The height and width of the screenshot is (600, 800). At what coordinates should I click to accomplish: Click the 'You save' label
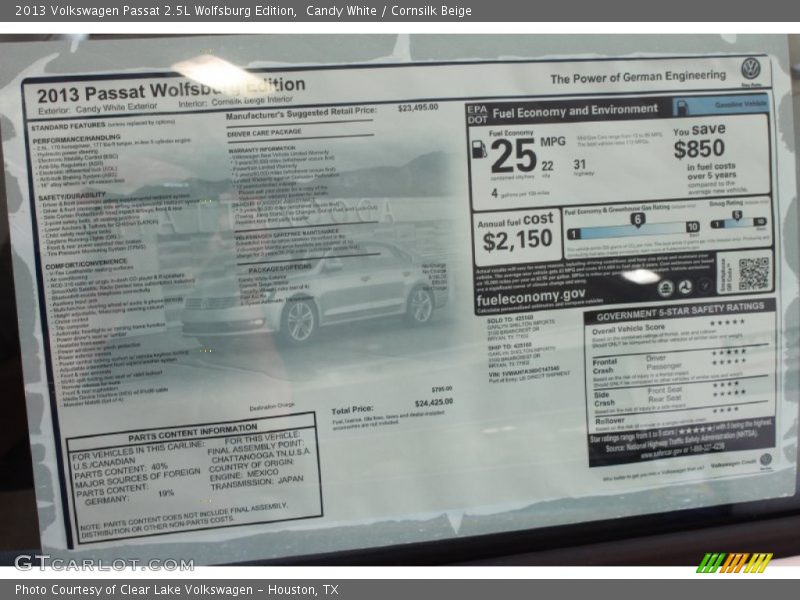699,130
